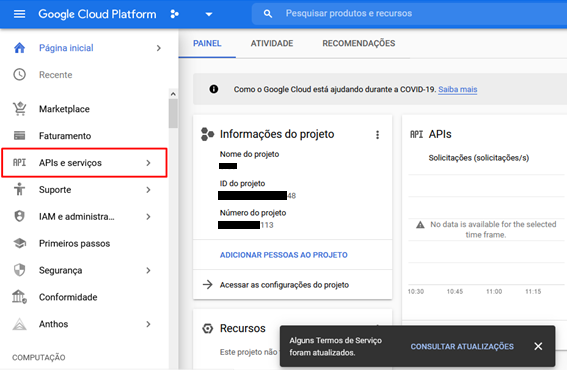
Task: Open Faturamento in the sidebar
Action: point(65,136)
